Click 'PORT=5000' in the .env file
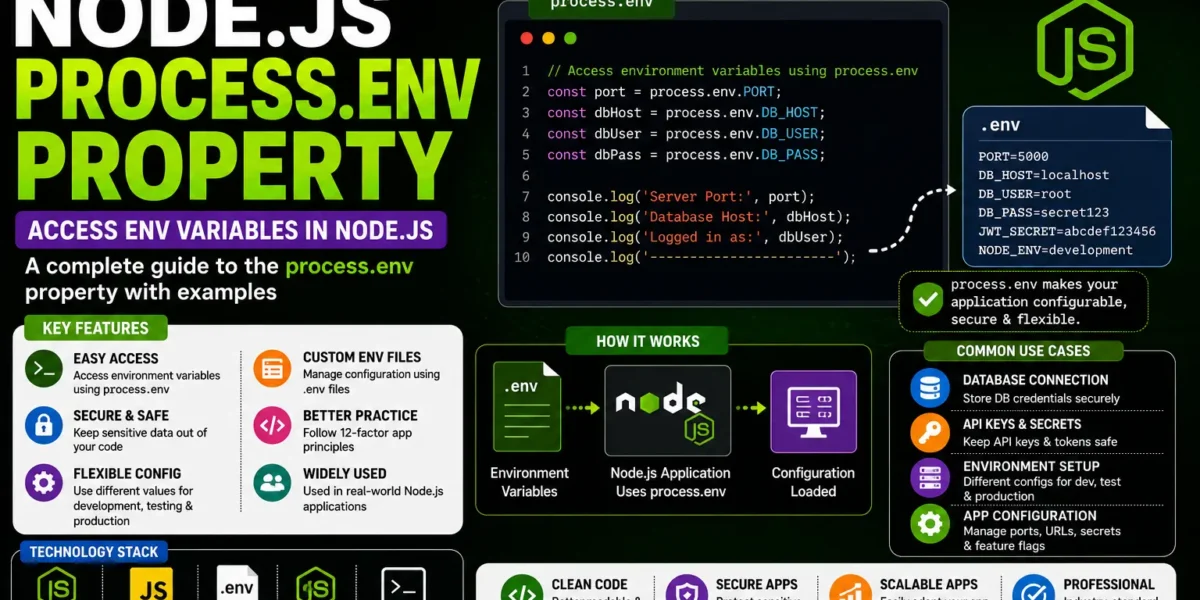 1013,157
